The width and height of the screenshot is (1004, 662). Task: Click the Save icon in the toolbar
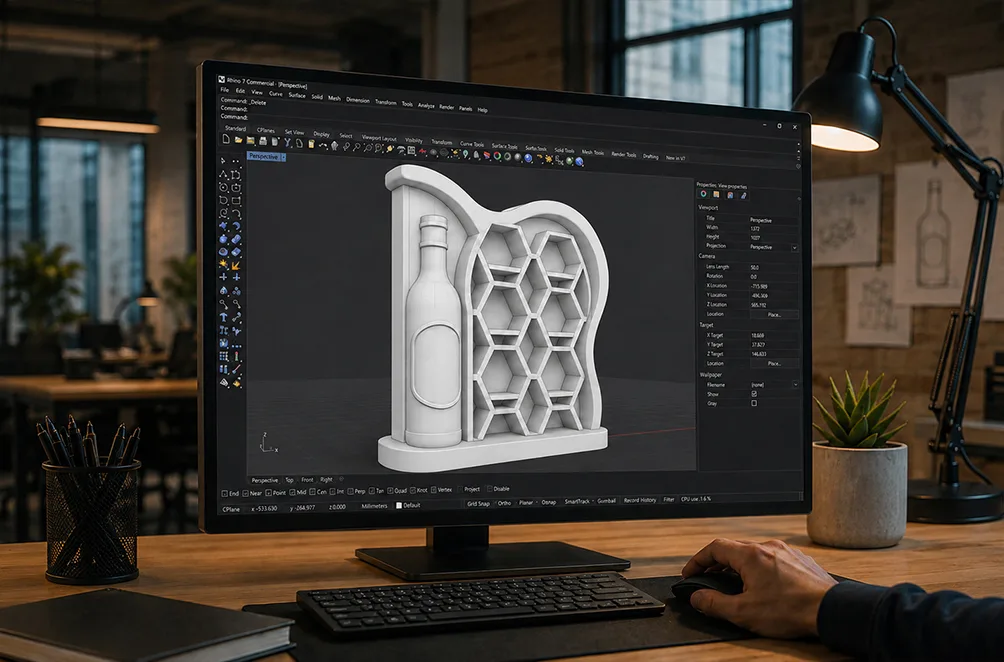coord(251,140)
